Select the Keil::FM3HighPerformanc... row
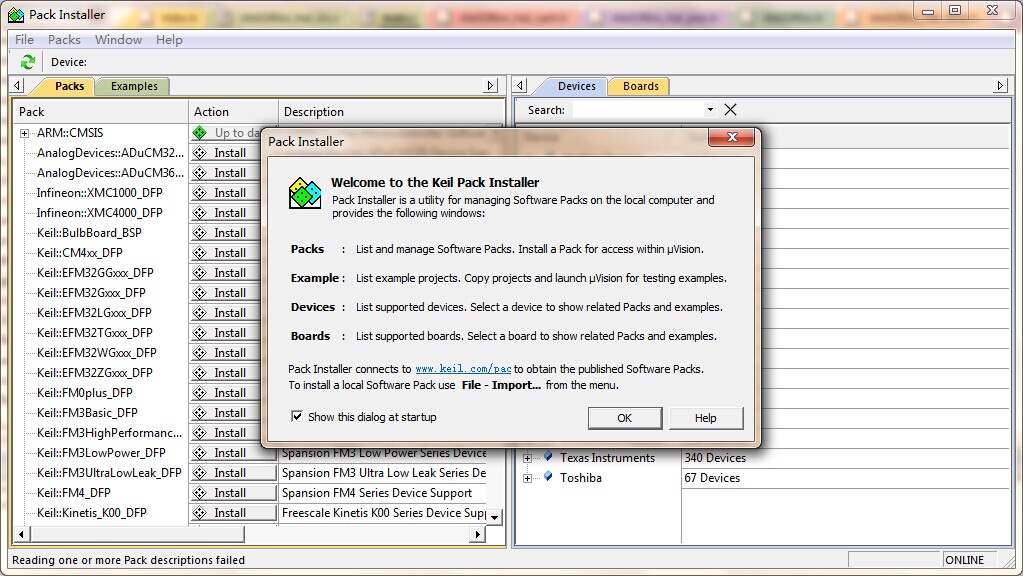Screen dimensions: 1023x576 110,432
